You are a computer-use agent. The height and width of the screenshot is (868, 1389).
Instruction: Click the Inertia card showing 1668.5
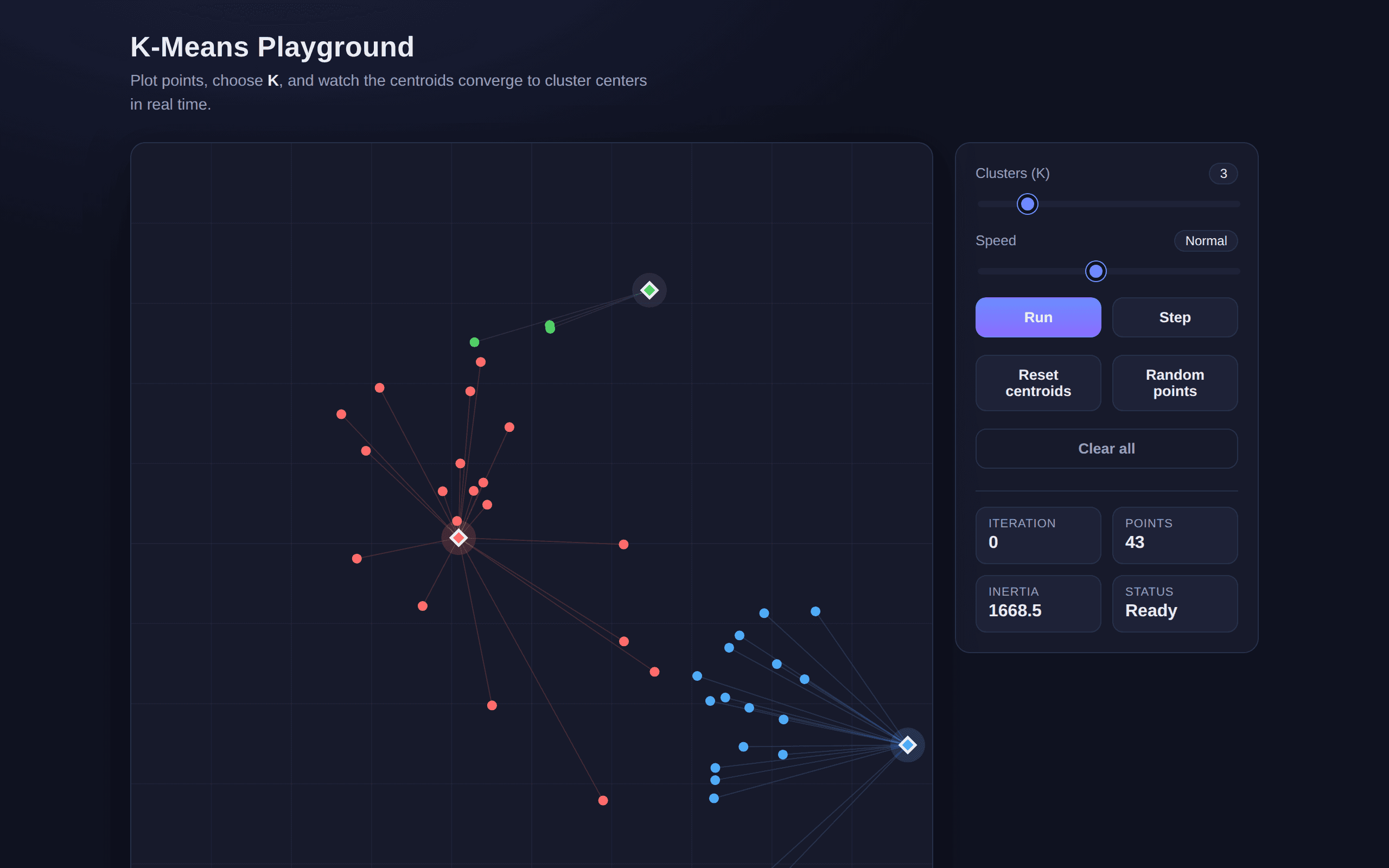tap(1038, 603)
